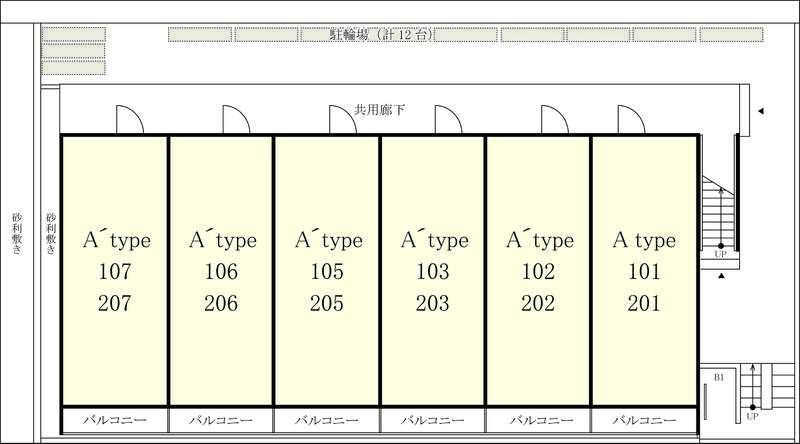This screenshot has width=800, height=444.
Task: Click the upward entrance arrow below stairs
Action: (721, 276)
